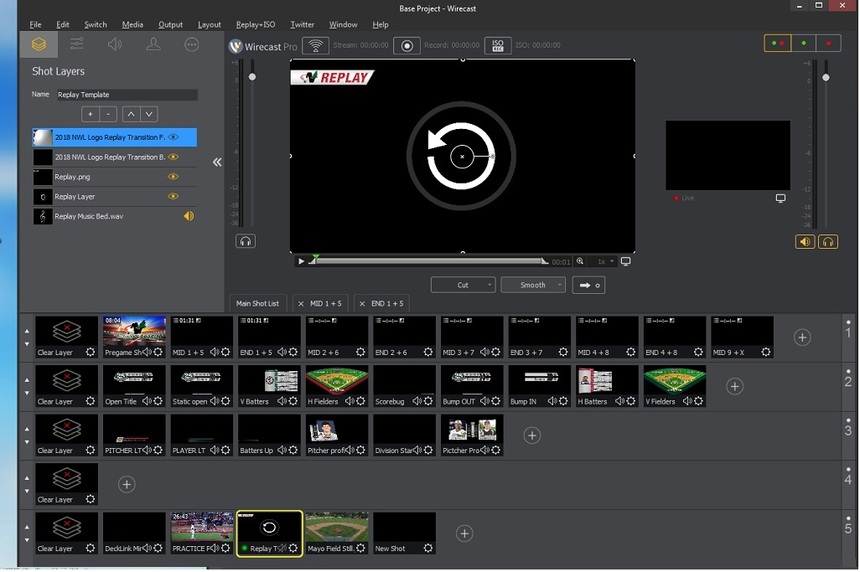Expand layer 1 row with its up arrow

27,331
